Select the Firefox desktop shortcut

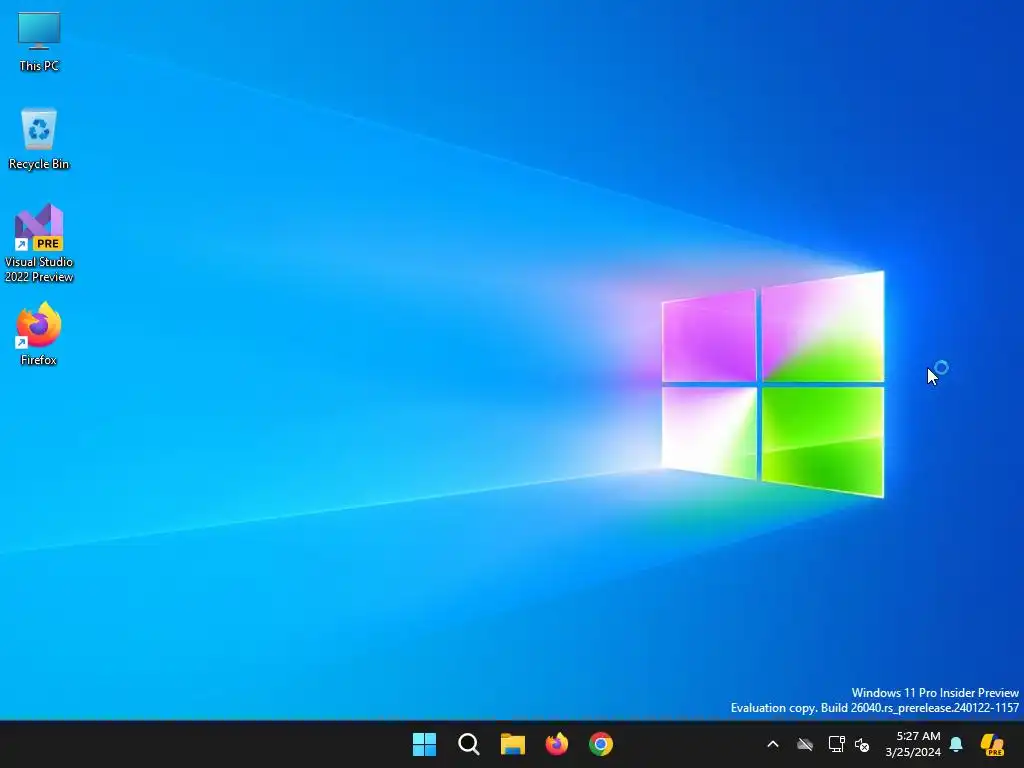click(39, 334)
